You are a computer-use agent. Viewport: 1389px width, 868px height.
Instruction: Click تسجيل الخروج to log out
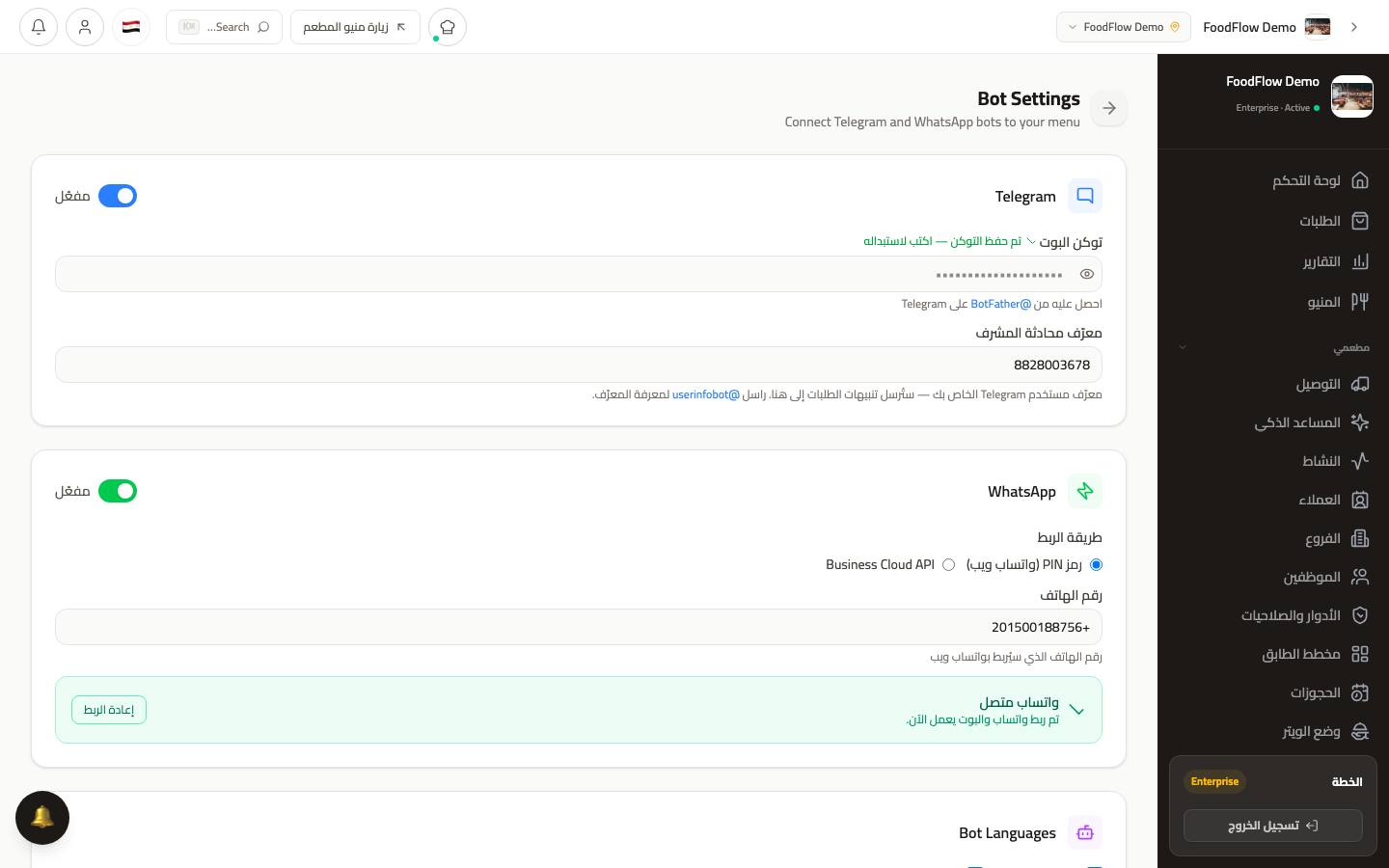pyautogui.click(x=1273, y=826)
